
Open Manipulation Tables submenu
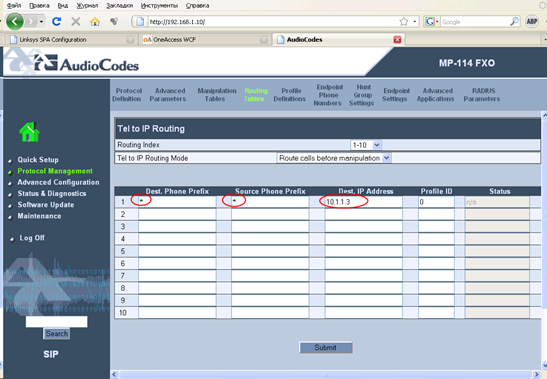pyautogui.click(x=216, y=95)
